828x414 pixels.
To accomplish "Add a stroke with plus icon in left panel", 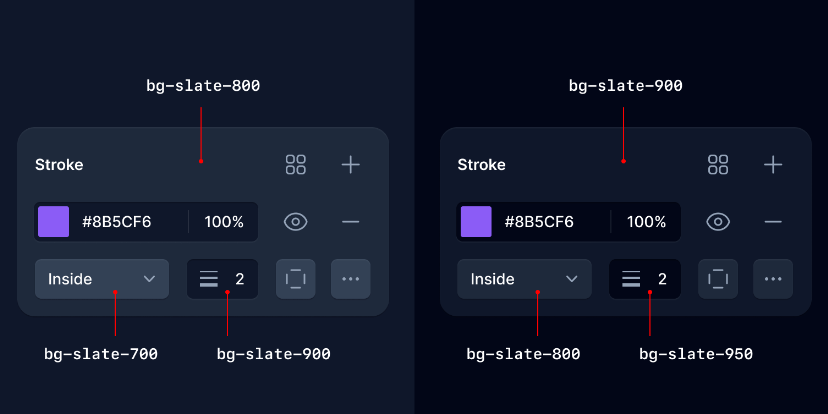I will 350,165.
